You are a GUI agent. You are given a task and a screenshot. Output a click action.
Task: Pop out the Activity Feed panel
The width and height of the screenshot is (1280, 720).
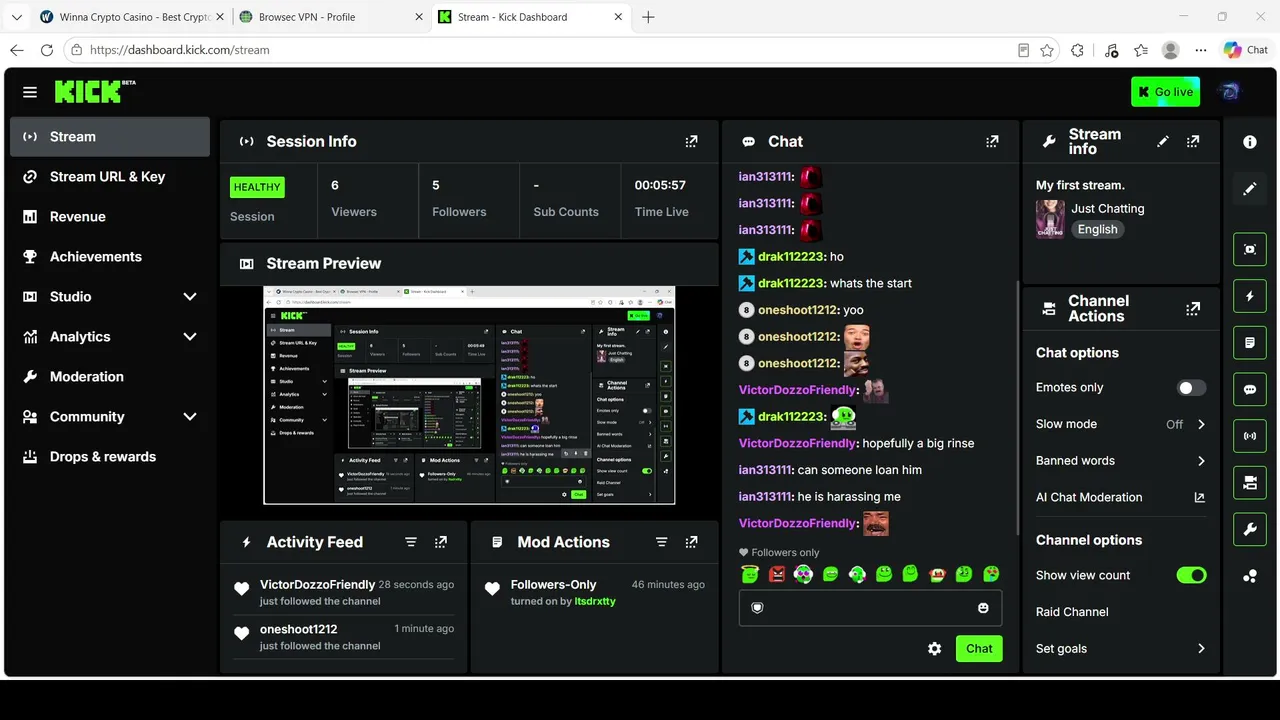(x=441, y=542)
